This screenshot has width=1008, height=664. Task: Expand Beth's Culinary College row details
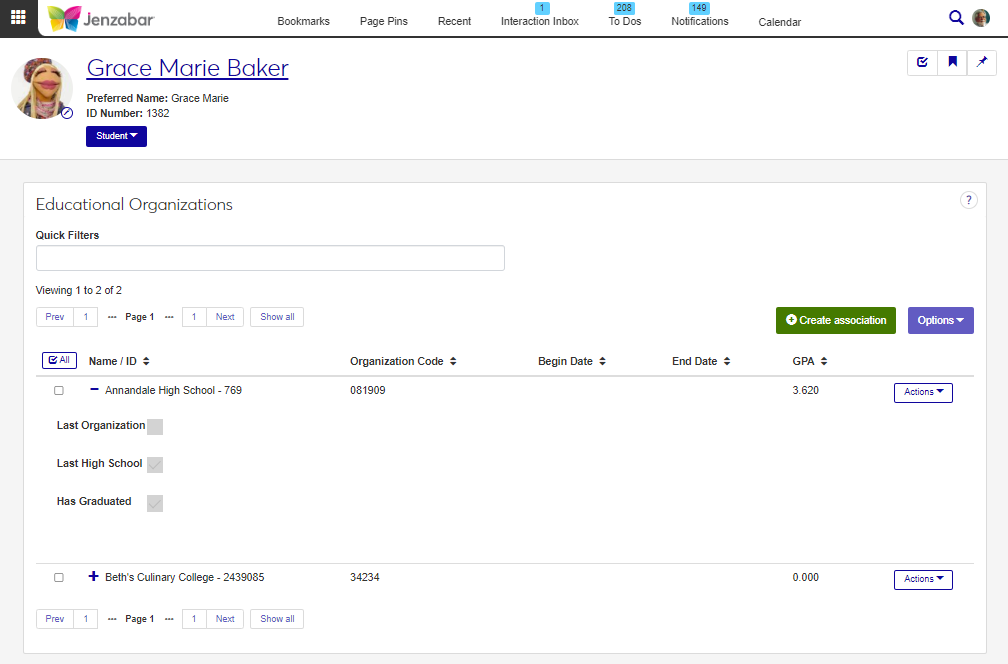[94, 577]
